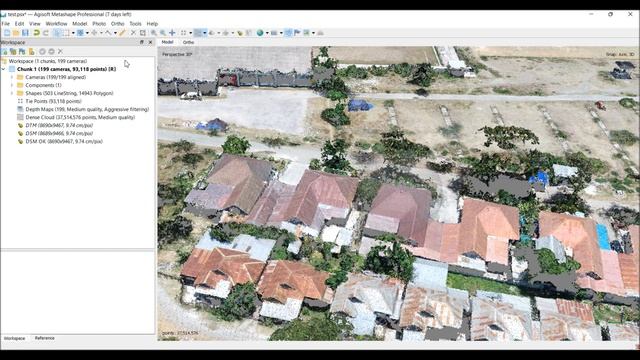Click the Enable items round icon

pyautogui.click(x=42, y=51)
